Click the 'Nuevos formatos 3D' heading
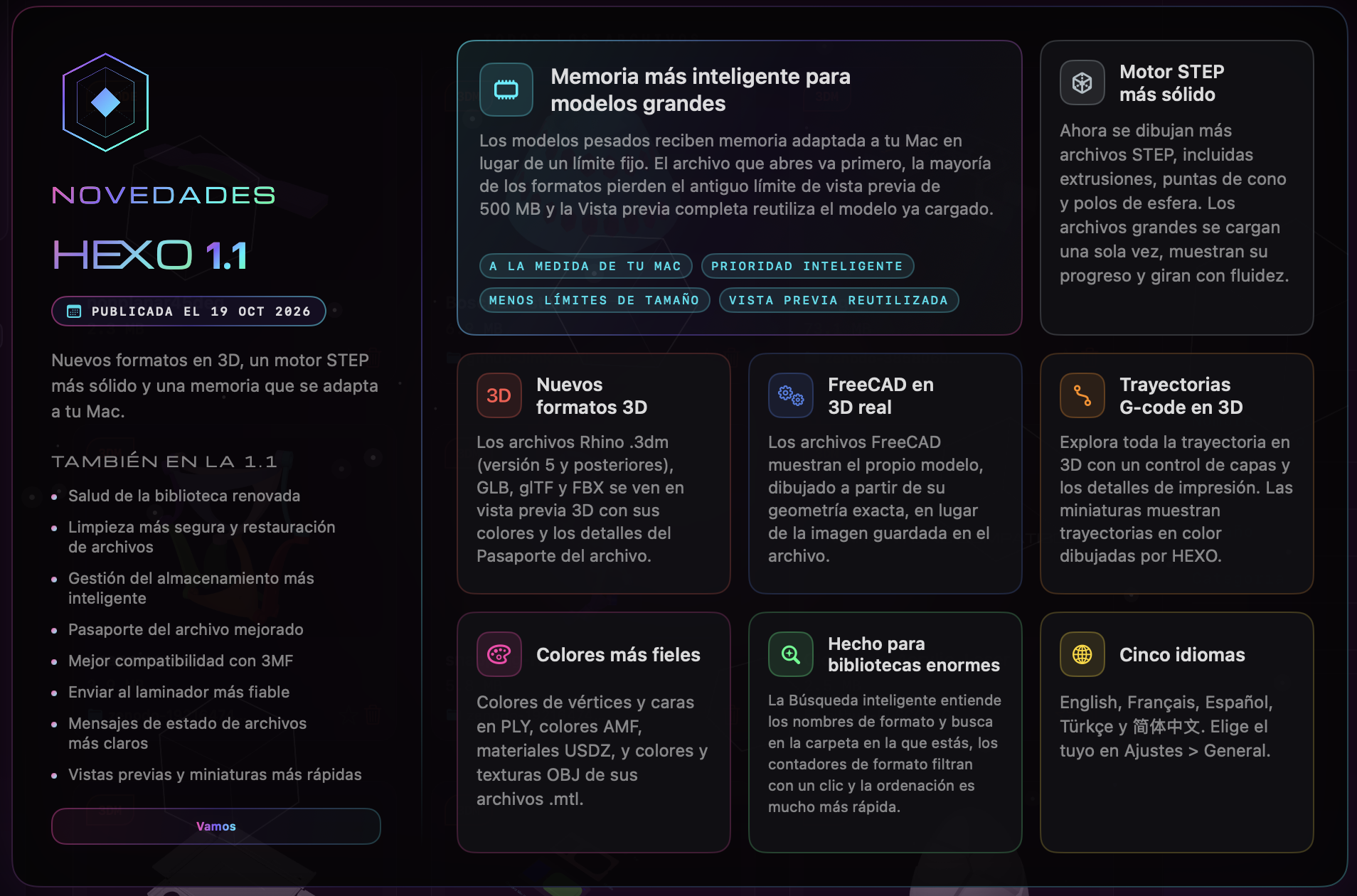 click(592, 396)
